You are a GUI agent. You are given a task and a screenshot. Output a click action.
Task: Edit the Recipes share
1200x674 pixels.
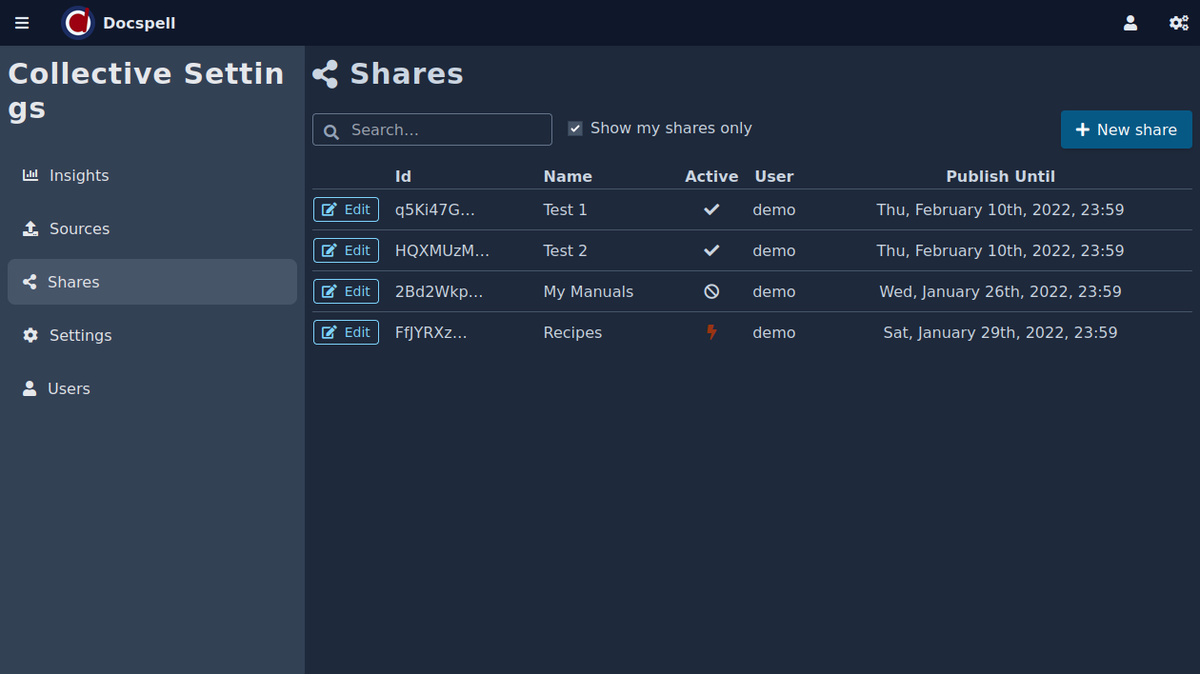tap(346, 332)
